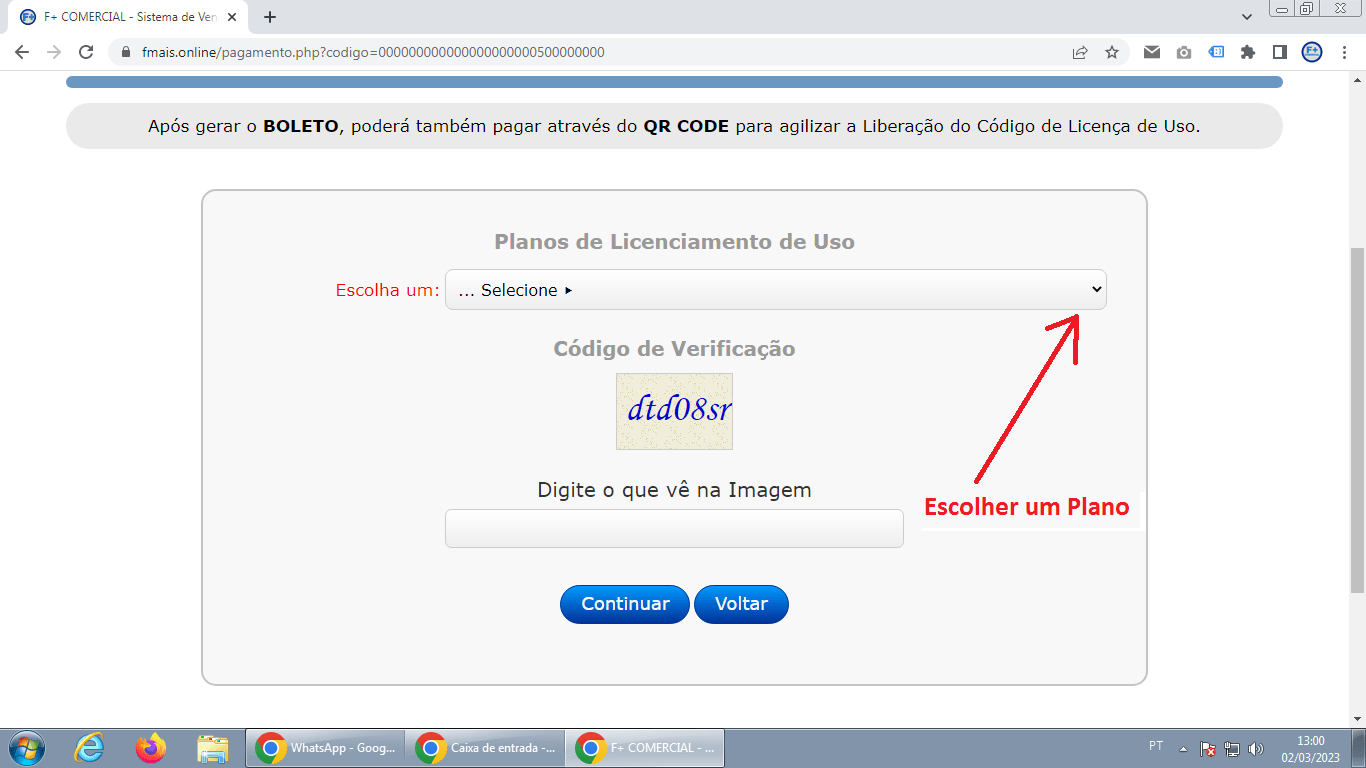Click the share page icon
Image resolution: width=1366 pixels, height=768 pixels.
tap(1080, 52)
